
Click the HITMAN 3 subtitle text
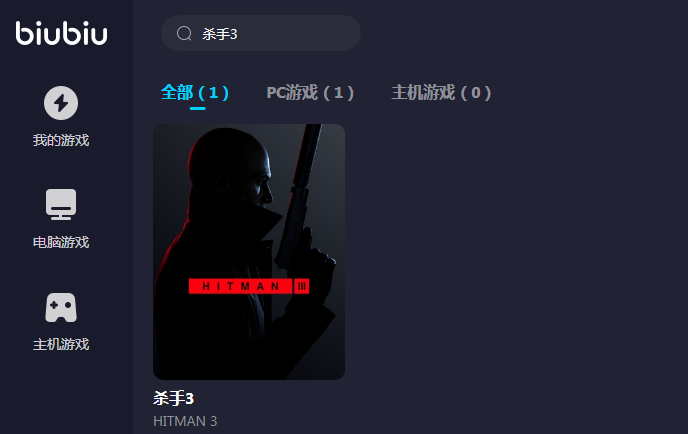tap(185, 421)
